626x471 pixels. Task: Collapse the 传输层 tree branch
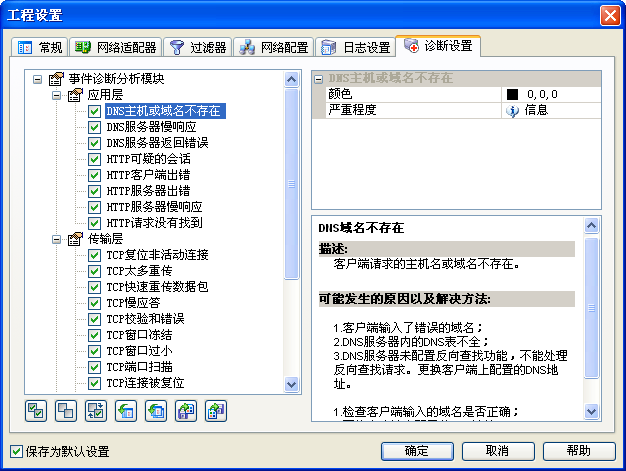click(x=57, y=239)
